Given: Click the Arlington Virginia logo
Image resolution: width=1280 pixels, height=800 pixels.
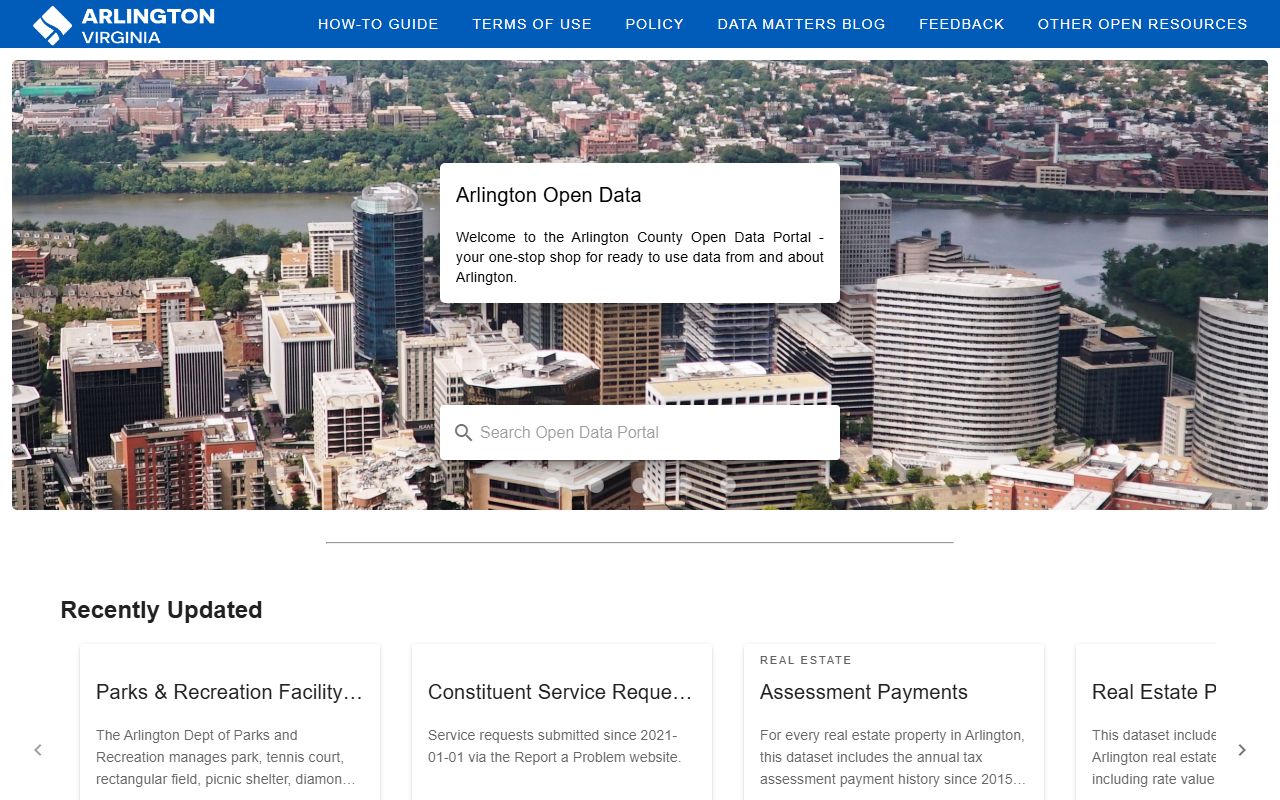Looking at the screenshot, I should point(123,24).
